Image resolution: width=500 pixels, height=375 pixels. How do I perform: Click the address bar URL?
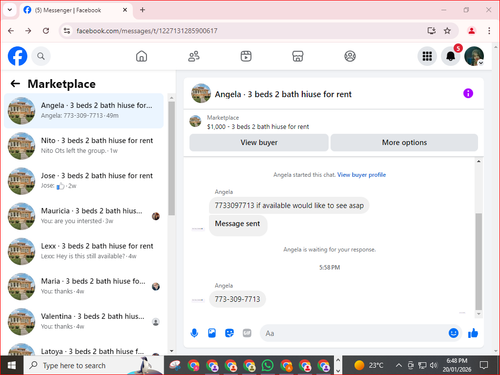coord(147,31)
